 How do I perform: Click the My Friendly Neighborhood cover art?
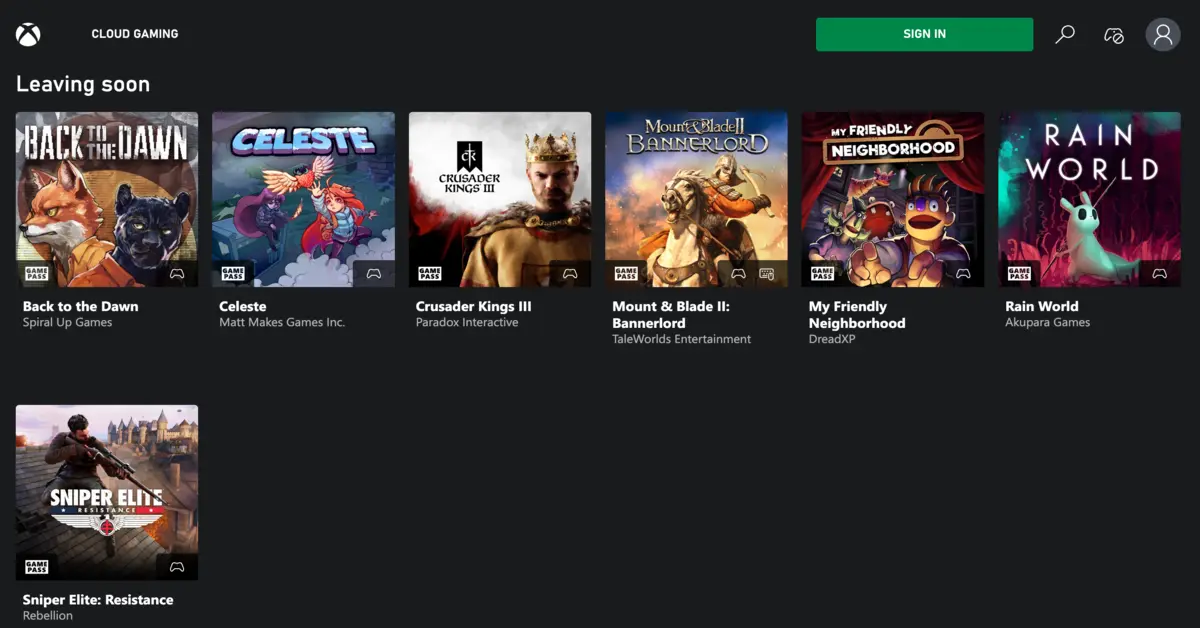click(893, 199)
